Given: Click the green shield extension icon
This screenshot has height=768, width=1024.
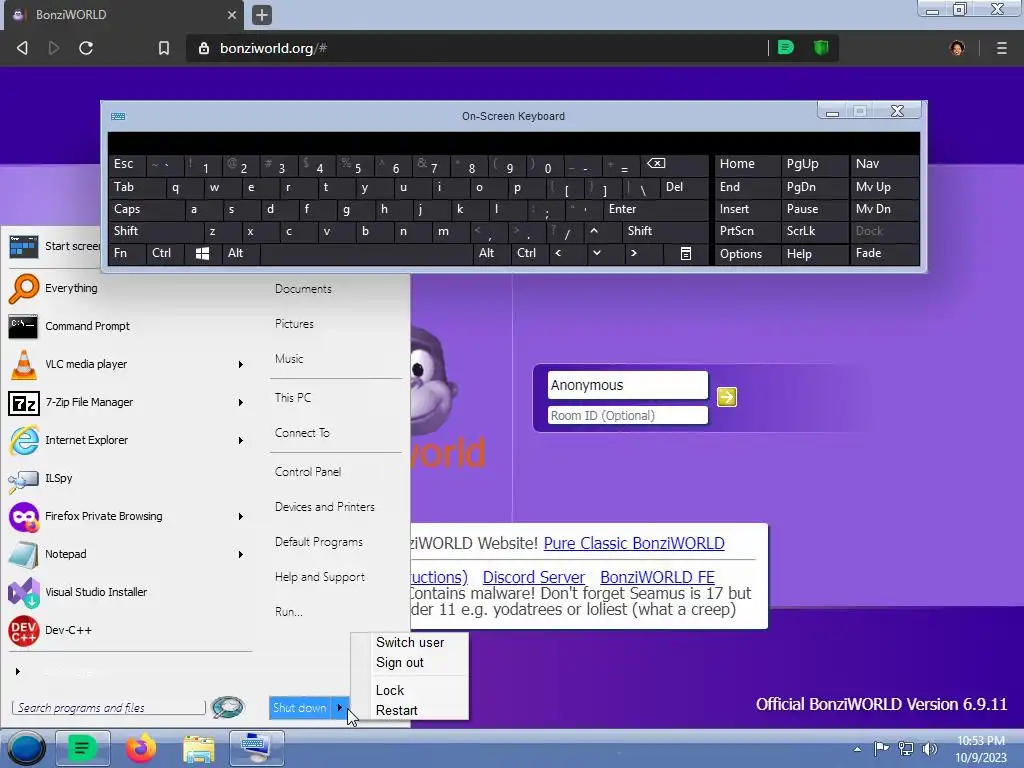Looking at the screenshot, I should point(821,48).
